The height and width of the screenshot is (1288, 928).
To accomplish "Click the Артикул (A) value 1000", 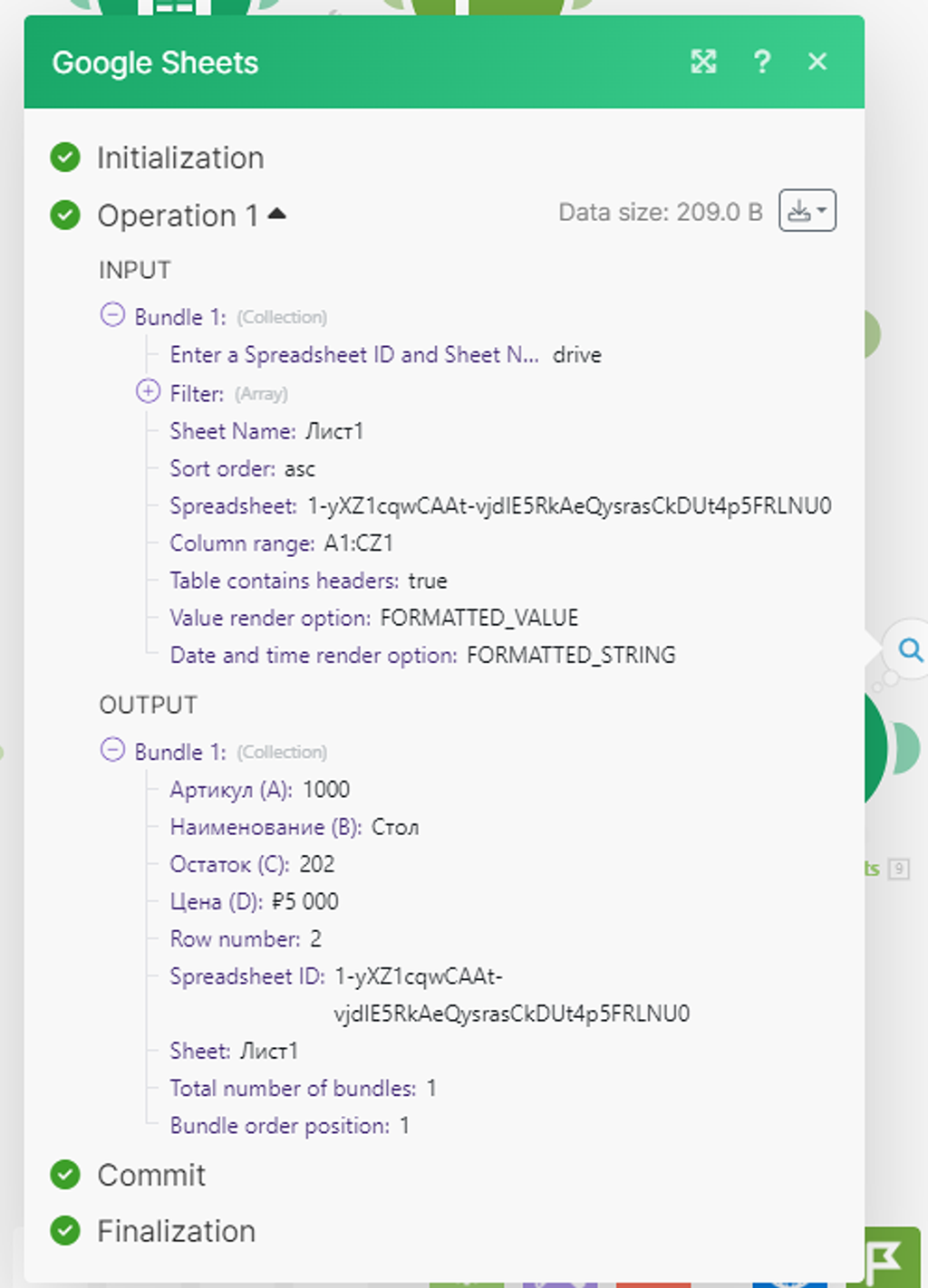I will click(x=326, y=790).
